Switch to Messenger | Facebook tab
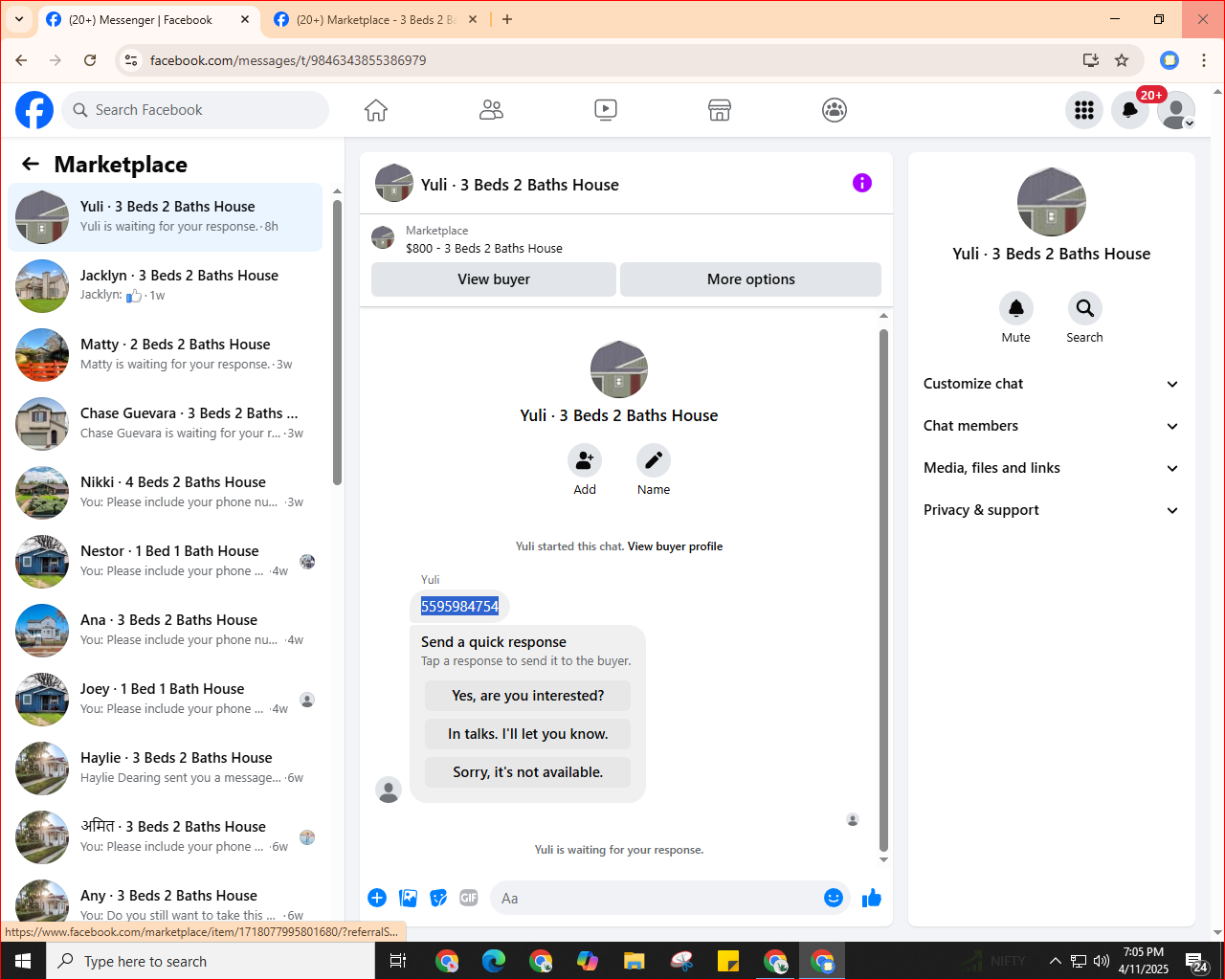Image resolution: width=1225 pixels, height=980 pixels. click(148, 19)
